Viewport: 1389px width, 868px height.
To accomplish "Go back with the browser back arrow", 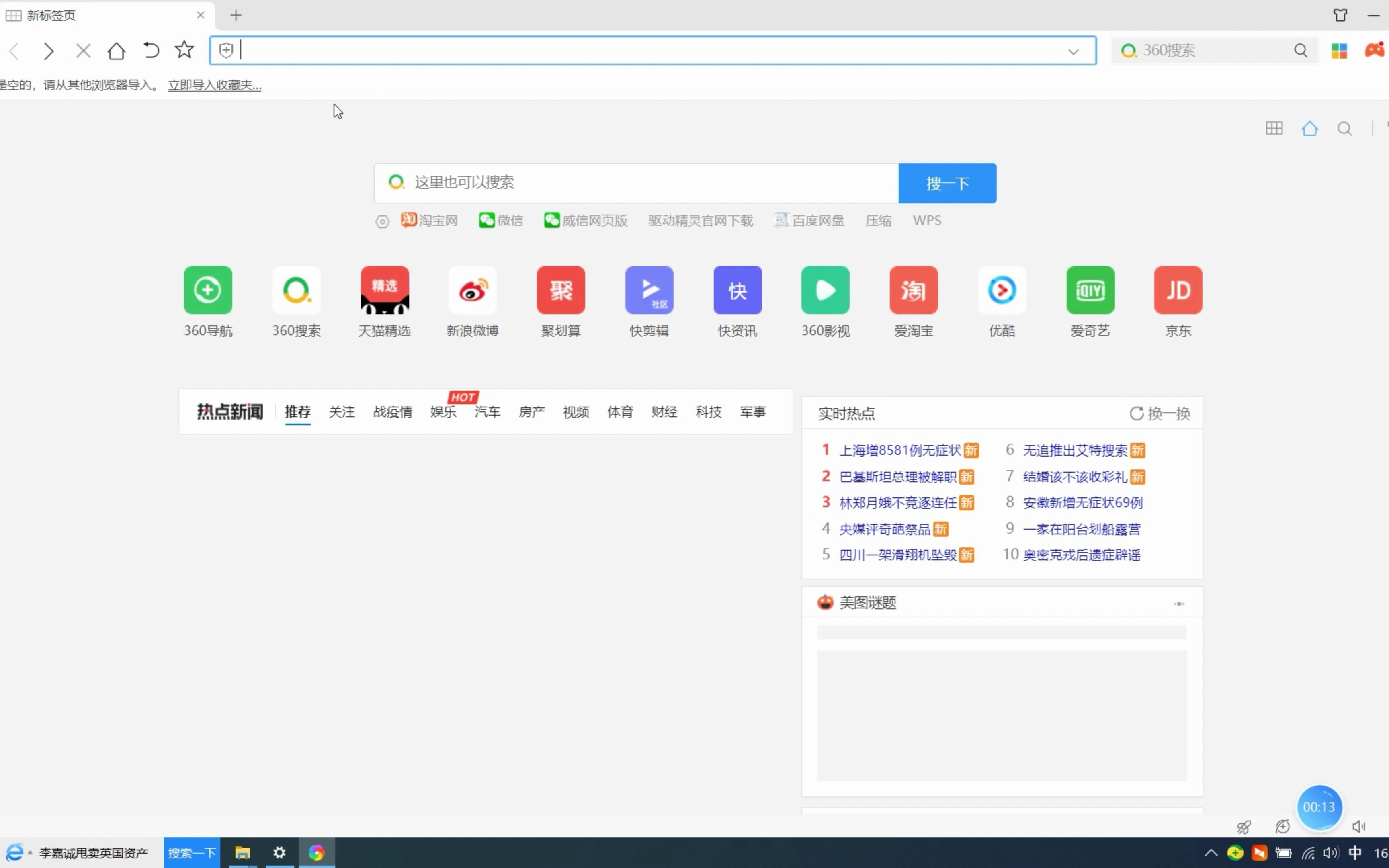I will (15, 51).
